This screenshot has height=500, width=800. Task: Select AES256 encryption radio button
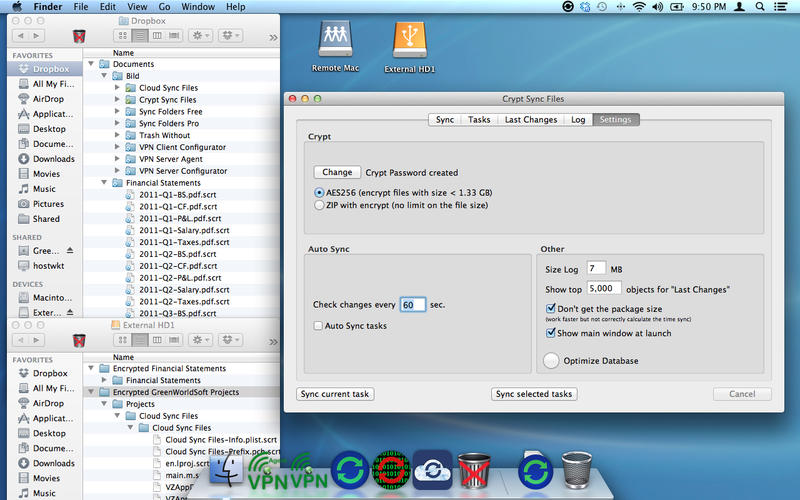(319, 193)
